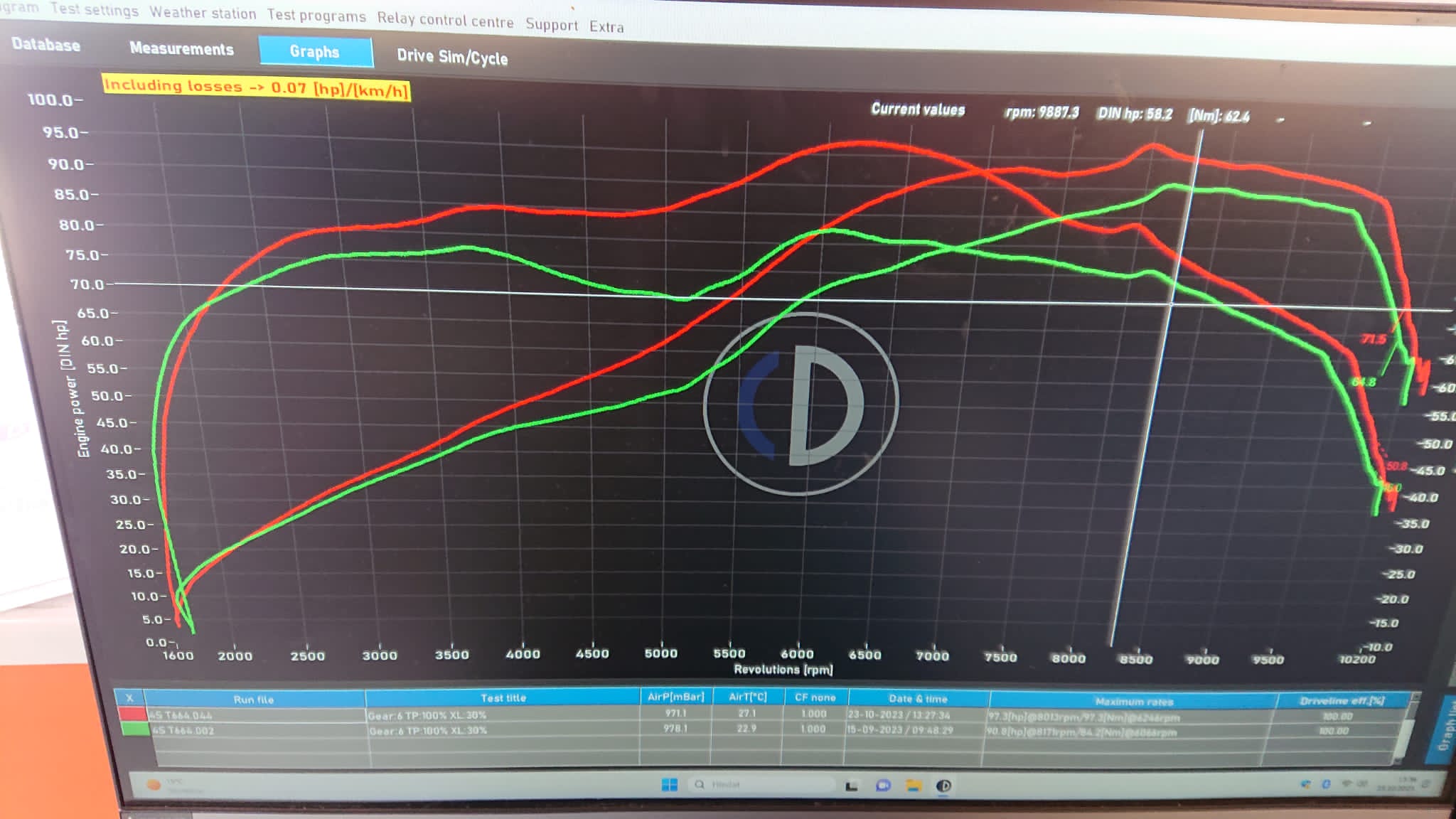Click the [Nm] 62.4 readout
This screenshot has height=819, width=1456.
click(x=1219, y=116)
